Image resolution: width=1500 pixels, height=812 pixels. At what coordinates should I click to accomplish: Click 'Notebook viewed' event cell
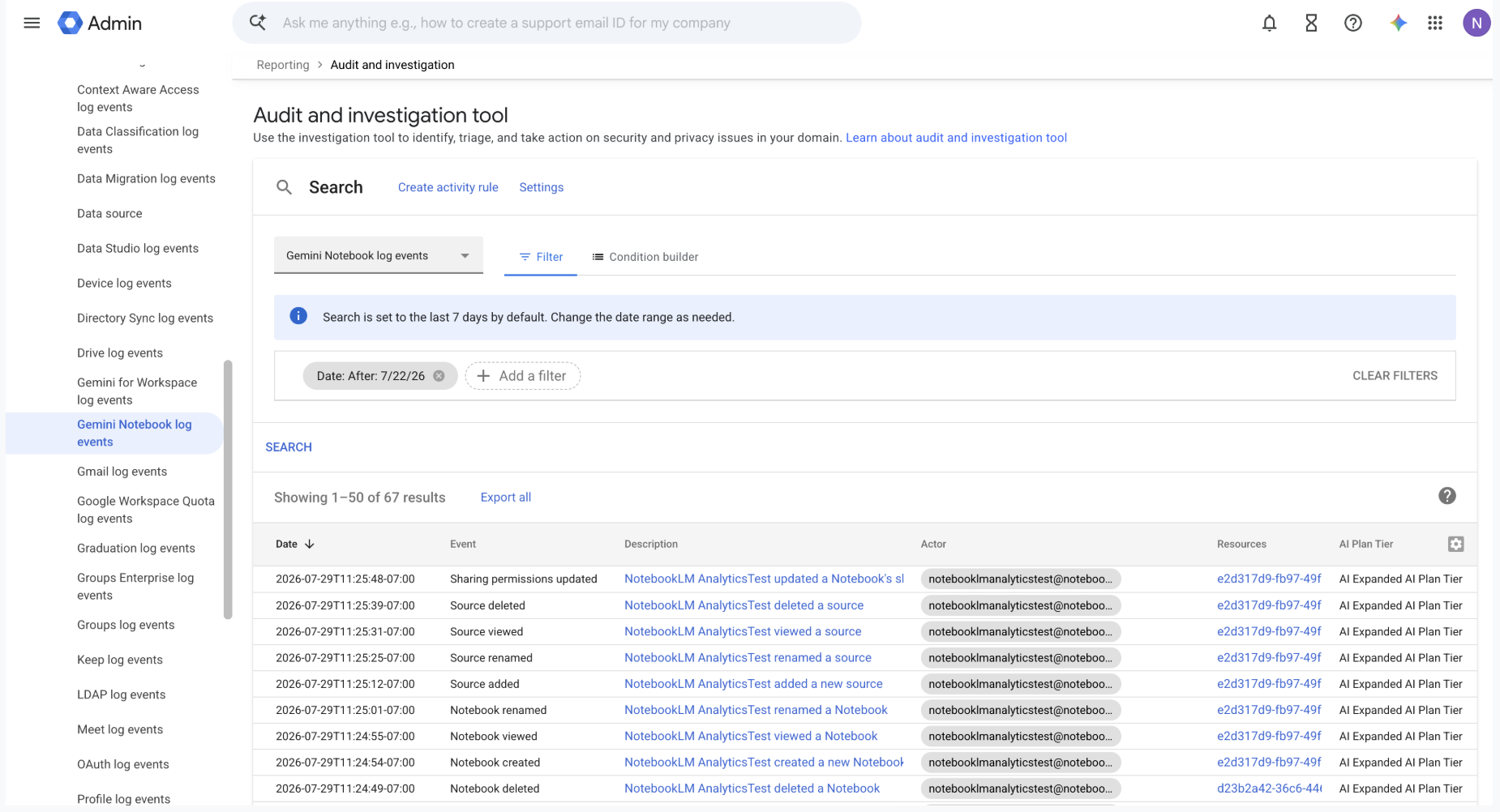pos(494,737)
